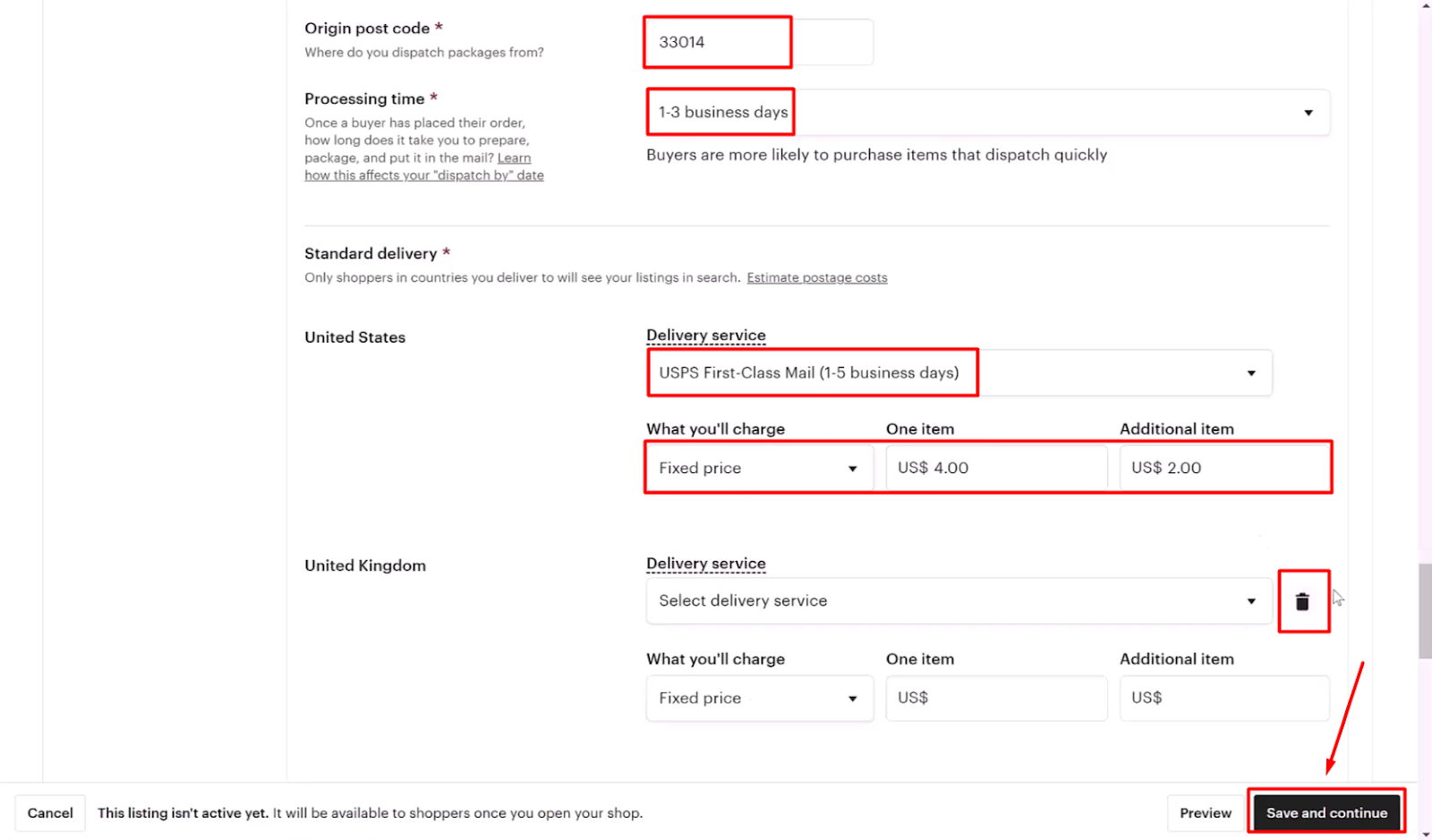Screen dimensions: 1432x840
Task: Fill United Kingdom one item price
Action: click(x=996, y=698)
